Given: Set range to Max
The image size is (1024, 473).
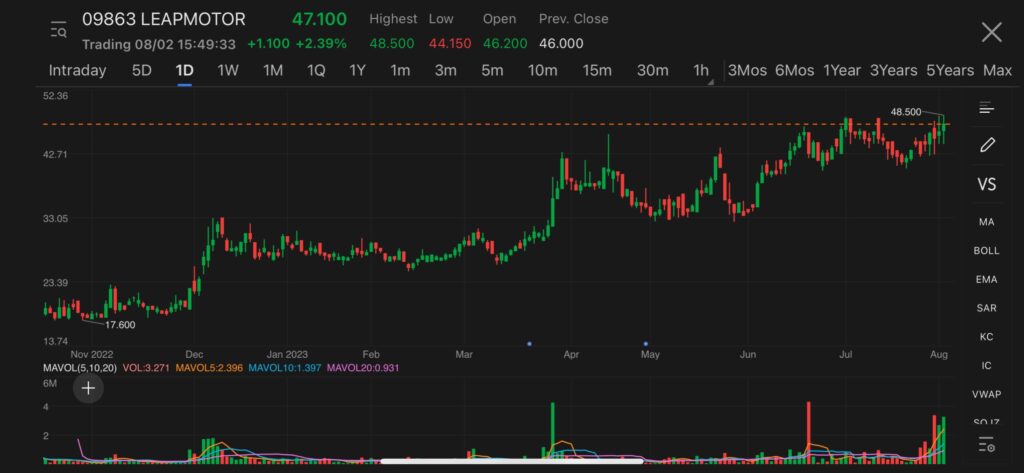Looking at the screenshot, I should 997,71.
